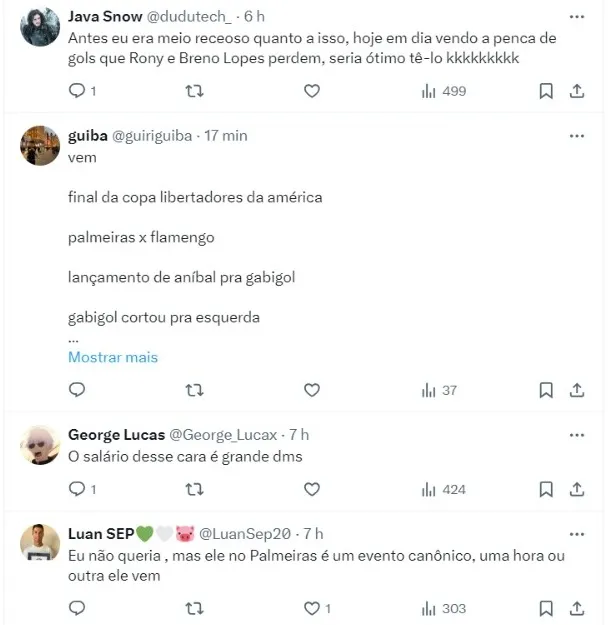The width and height of the screenshot is (616, 625).
Task: Open more options for Java Snow's tweet
Action: click(577, 18)
